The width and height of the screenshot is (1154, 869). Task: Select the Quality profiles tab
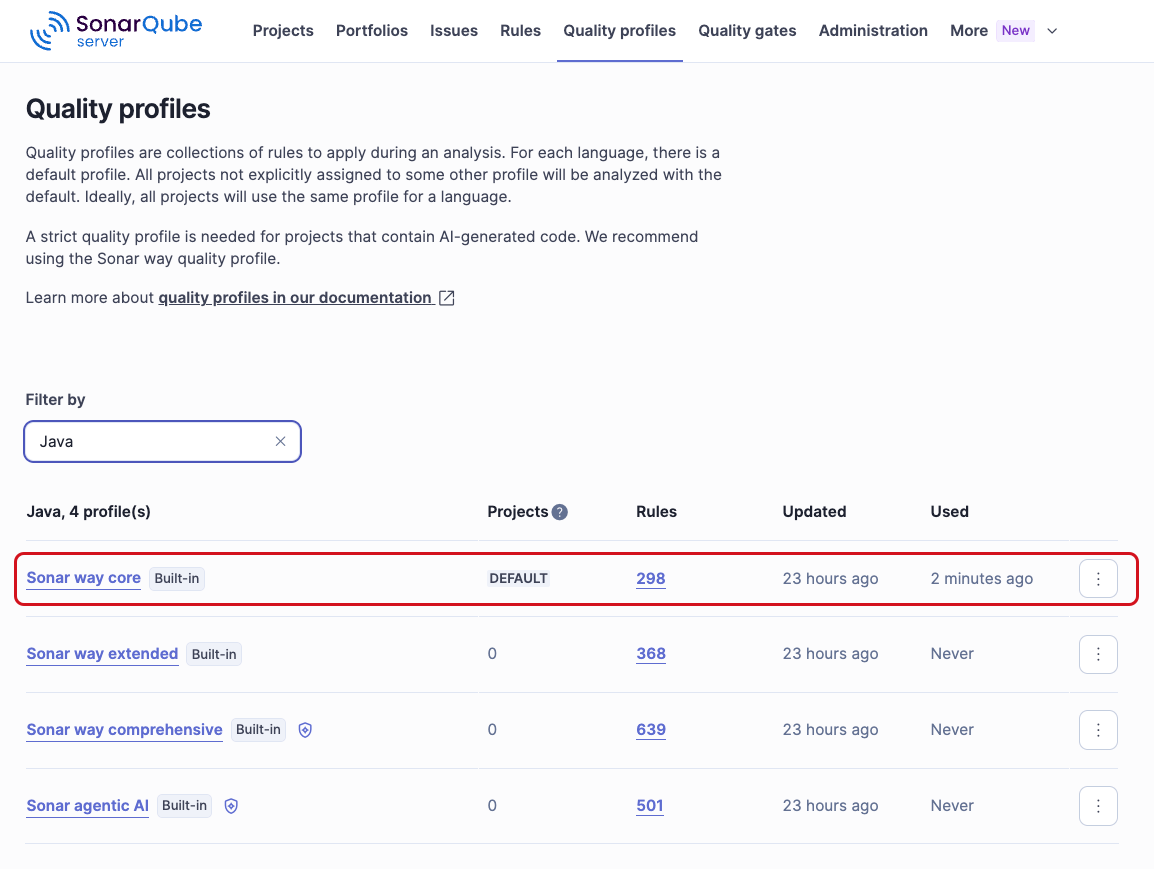point(620,31)
